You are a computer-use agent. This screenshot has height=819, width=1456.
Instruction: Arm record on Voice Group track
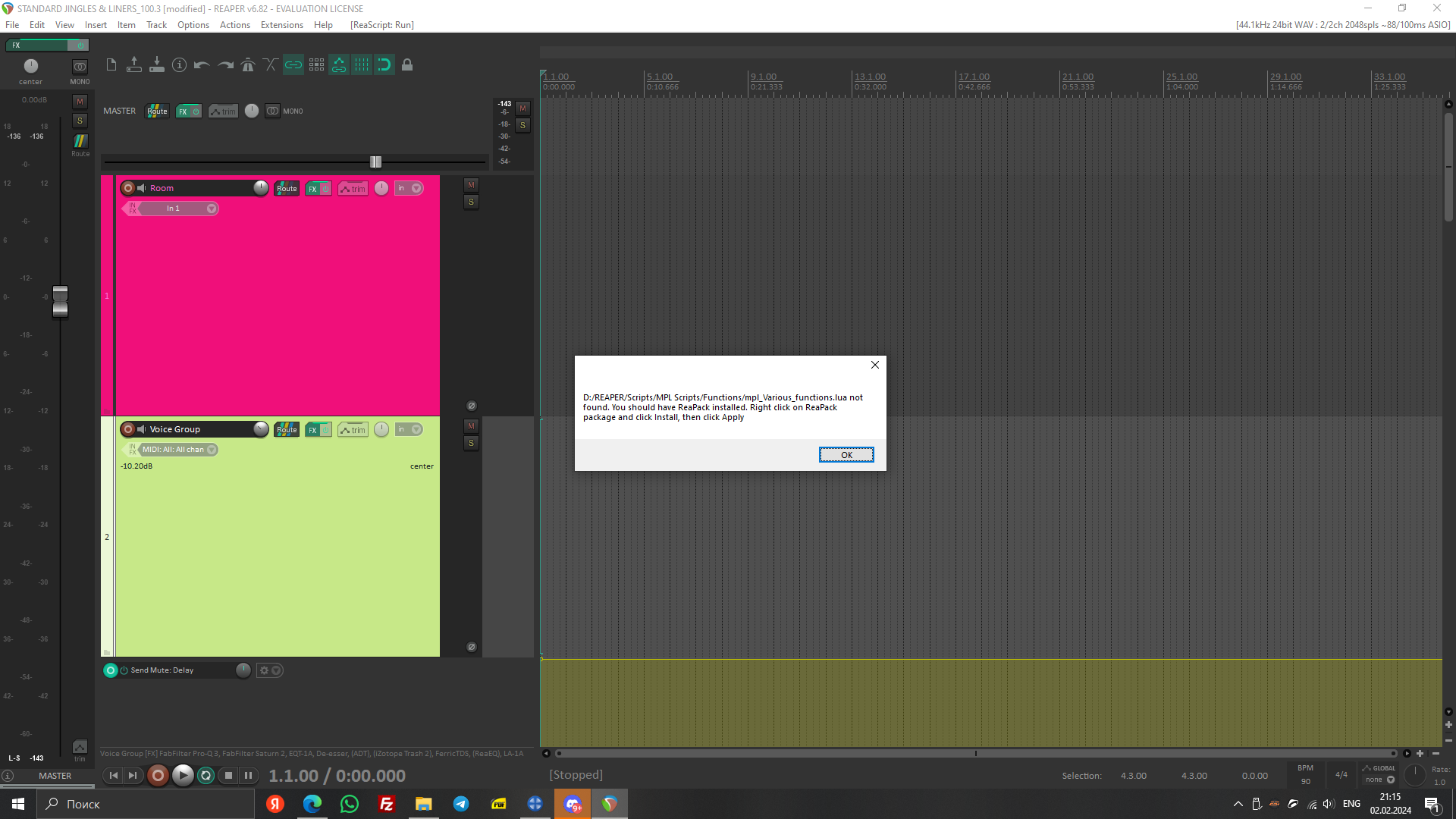pyautogui.click(x=128, y=429)
